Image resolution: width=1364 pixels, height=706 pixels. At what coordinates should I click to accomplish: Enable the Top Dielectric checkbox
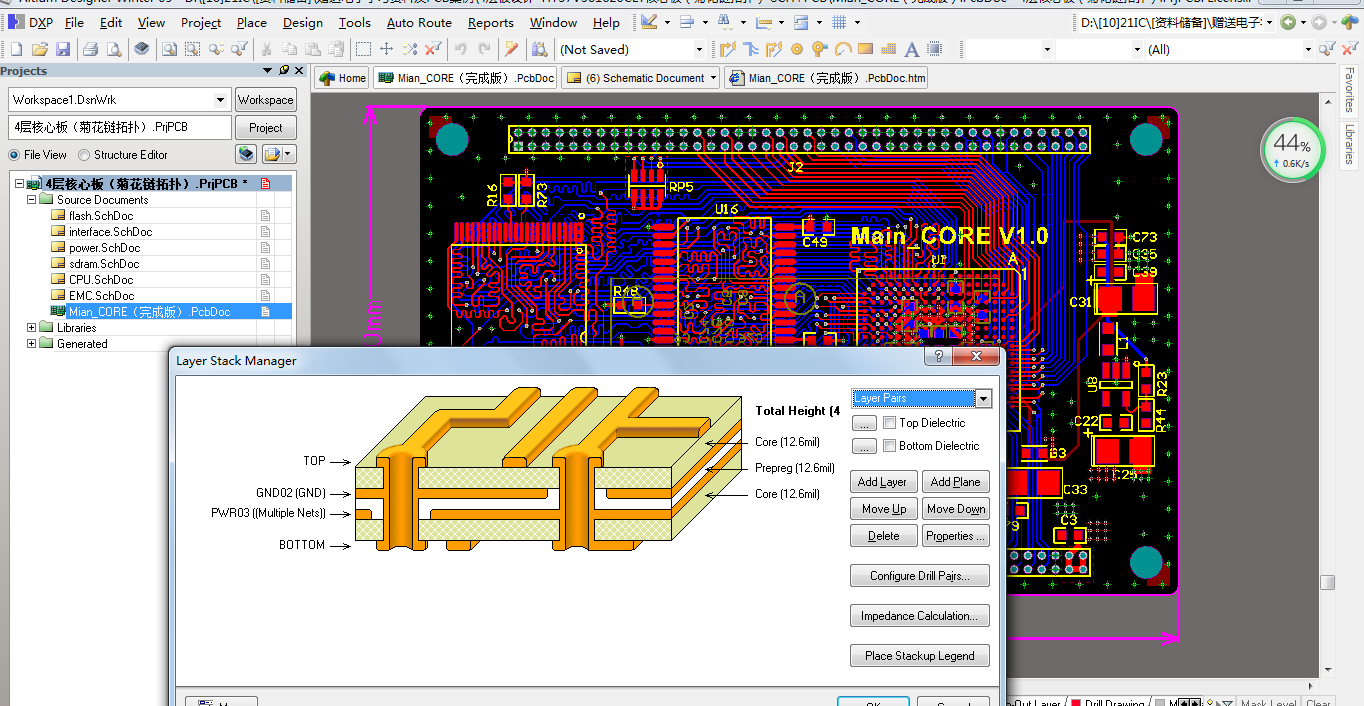click(890, 423)
